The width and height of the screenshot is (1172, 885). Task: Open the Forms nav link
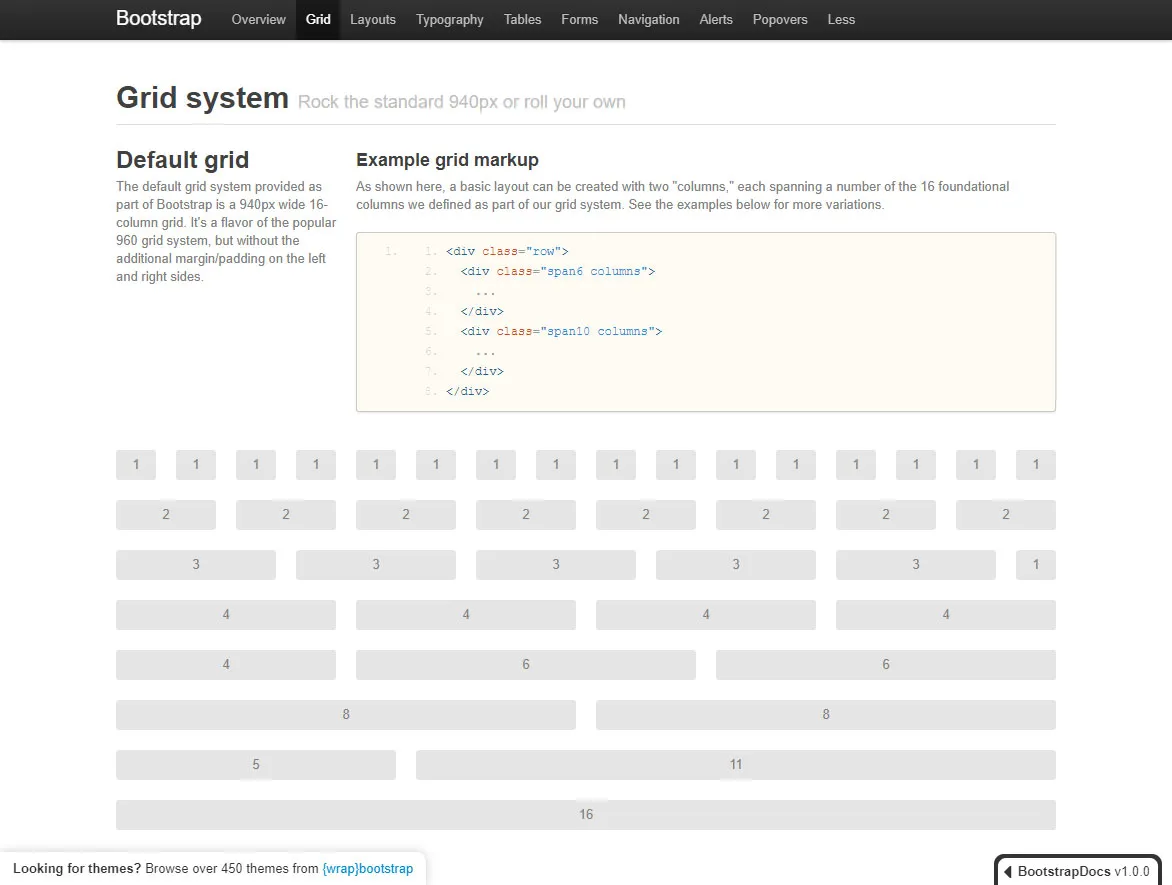[x=579, y=19]
